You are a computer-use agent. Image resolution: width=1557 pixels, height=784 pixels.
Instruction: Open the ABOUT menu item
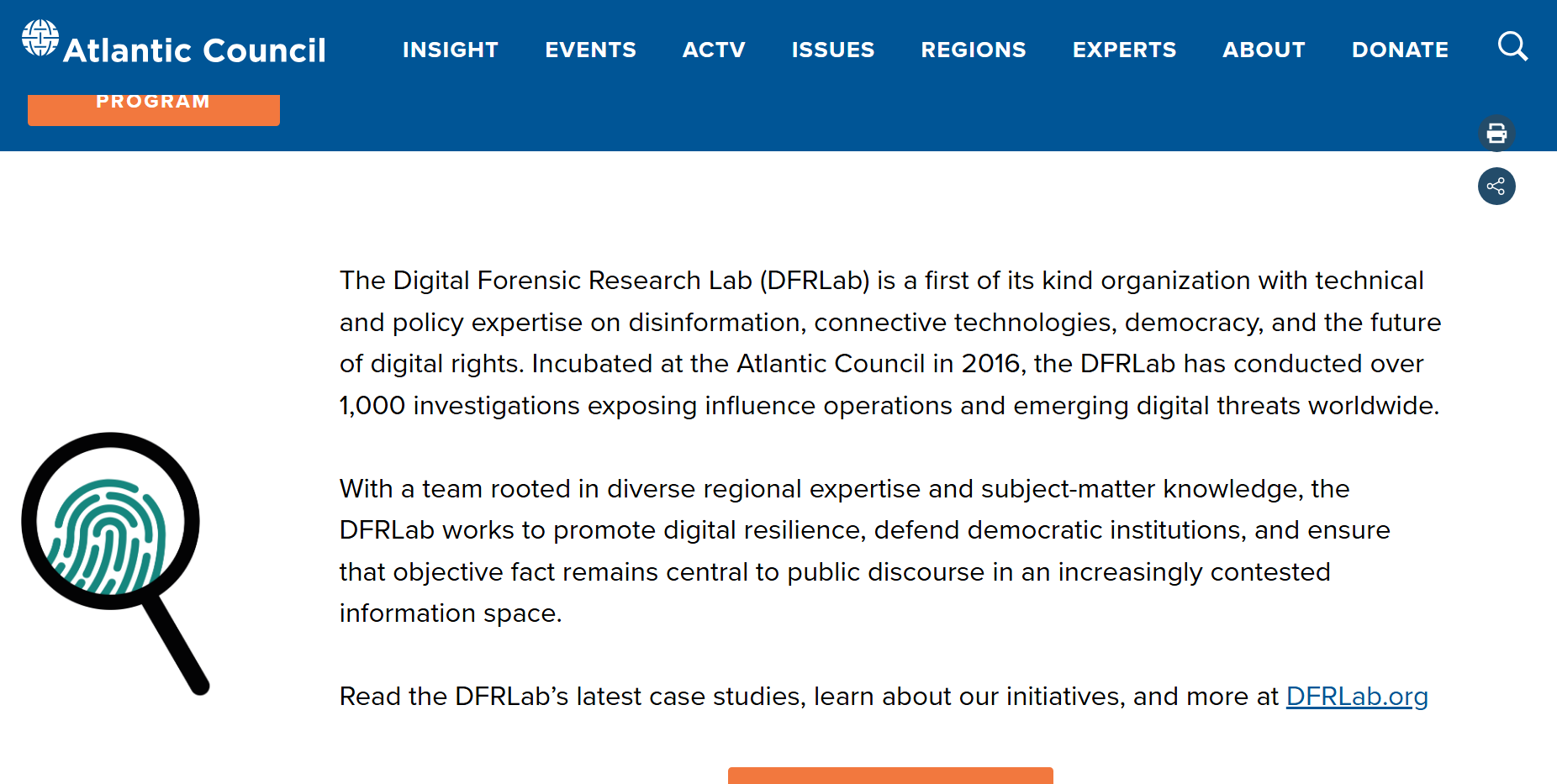(x=1264, y=50)
